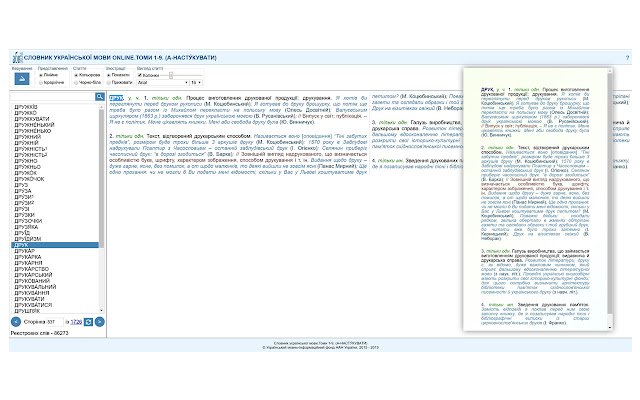The image size is (640, 400).
Task: Select the word 'ДРУЖОК' in list
Action: tap(25, 173)
